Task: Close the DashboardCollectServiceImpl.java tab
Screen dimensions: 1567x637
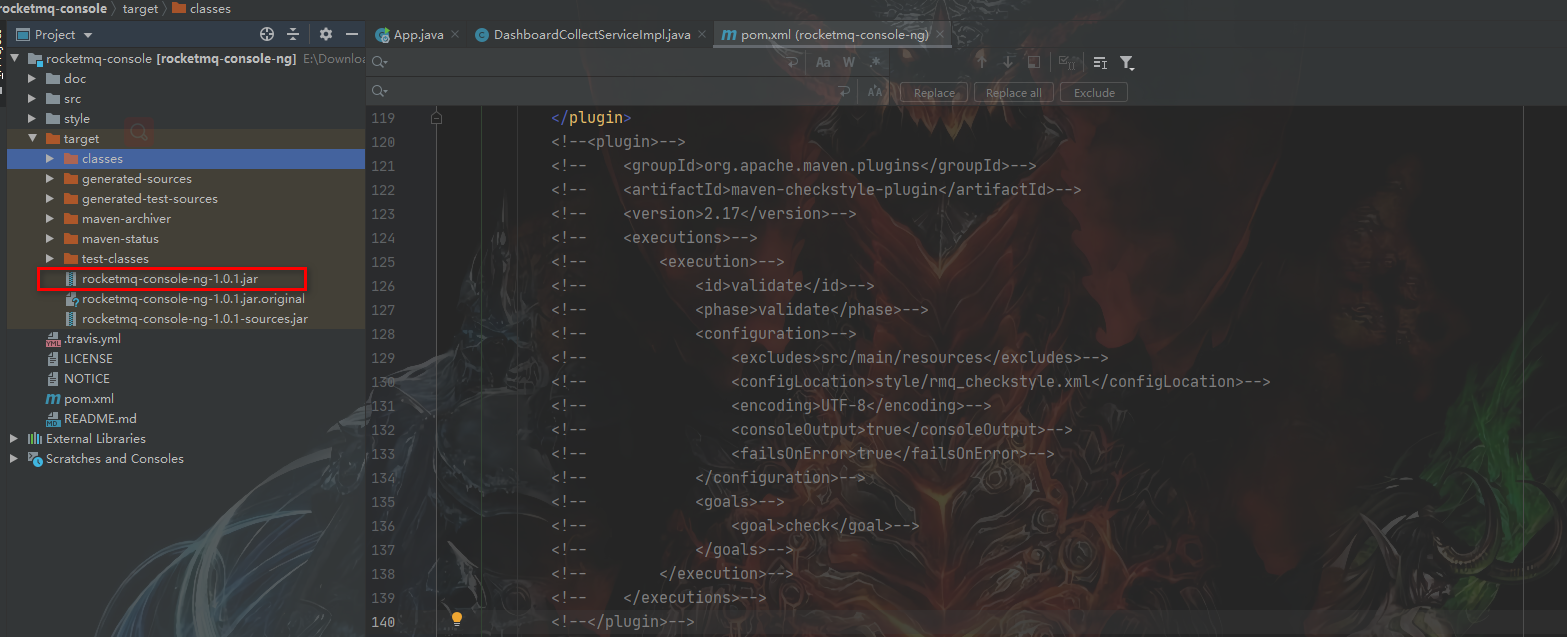Action: pyautogui.click(x=701, y=35)
